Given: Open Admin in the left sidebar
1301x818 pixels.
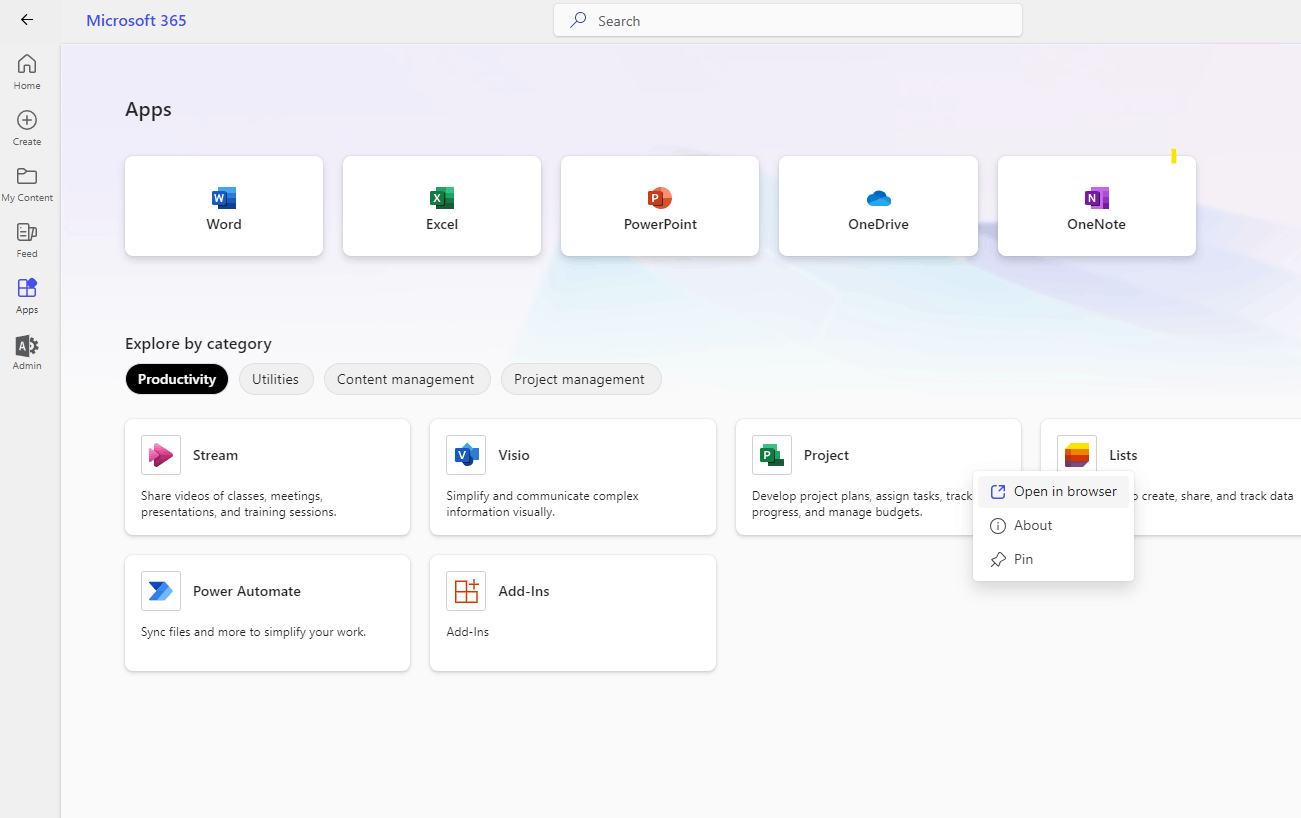Looking at the screenshot, I should tap(27, 352).
